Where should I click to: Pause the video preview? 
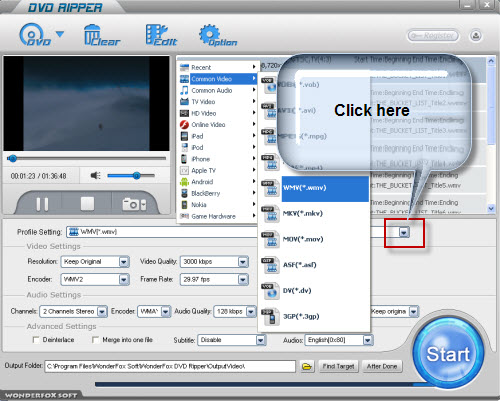42,204
